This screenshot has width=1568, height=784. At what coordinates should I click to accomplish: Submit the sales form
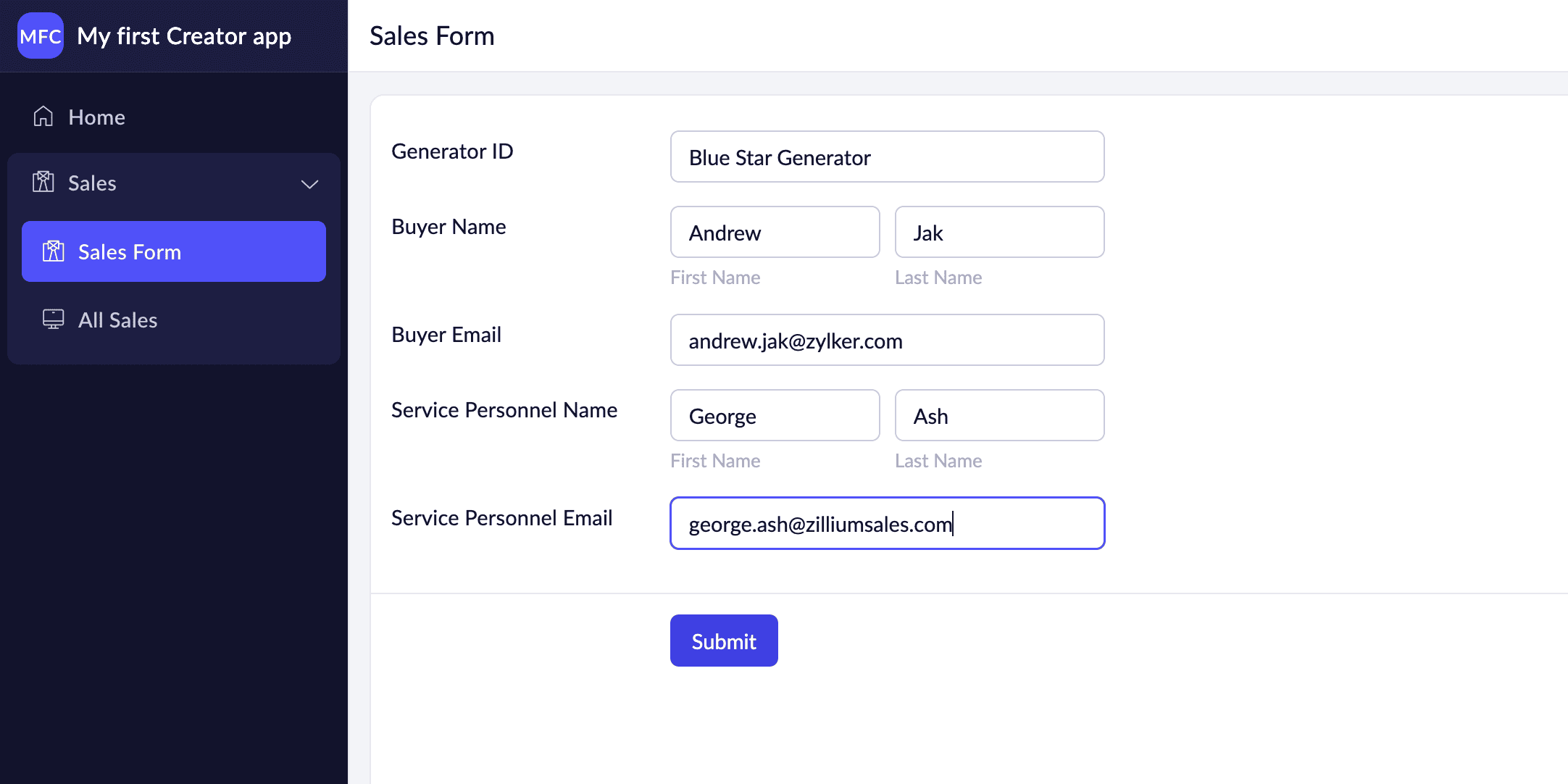[723, 641]
